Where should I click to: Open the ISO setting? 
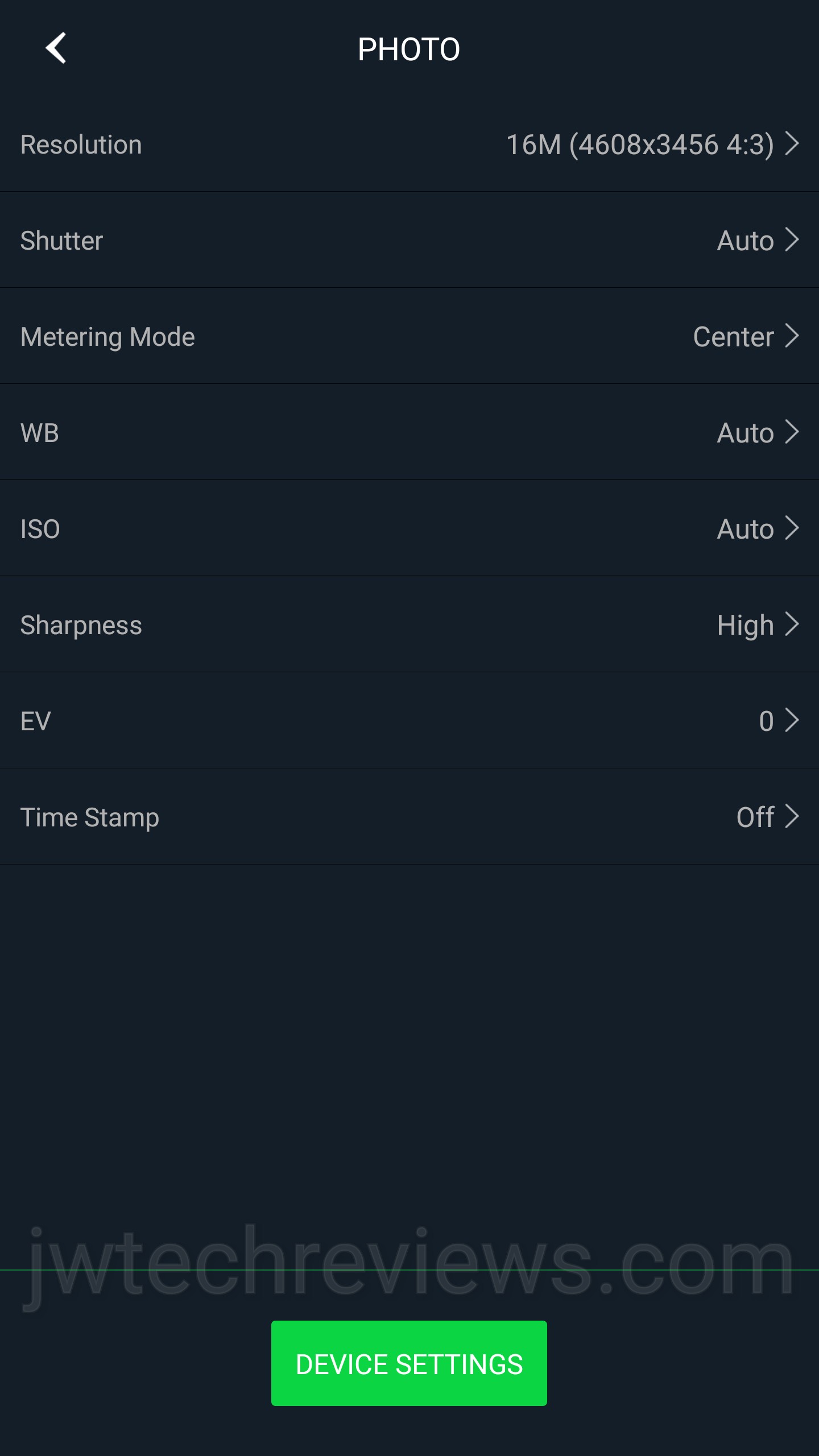[40, 529]
